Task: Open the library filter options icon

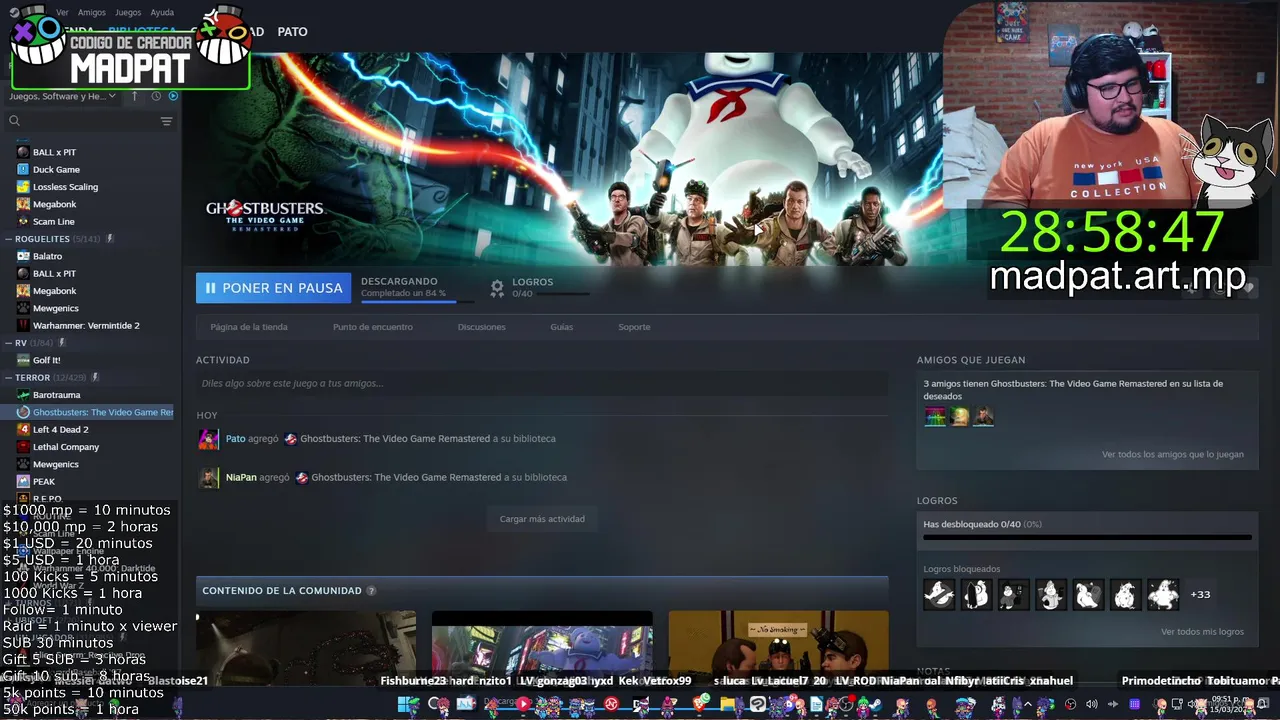Action: pos(166,121)
